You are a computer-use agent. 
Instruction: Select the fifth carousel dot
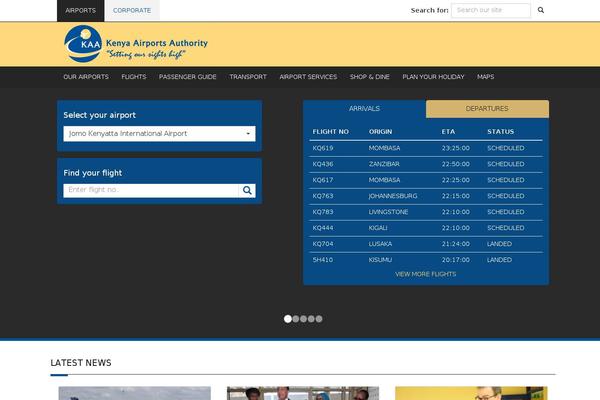[319, 319]
